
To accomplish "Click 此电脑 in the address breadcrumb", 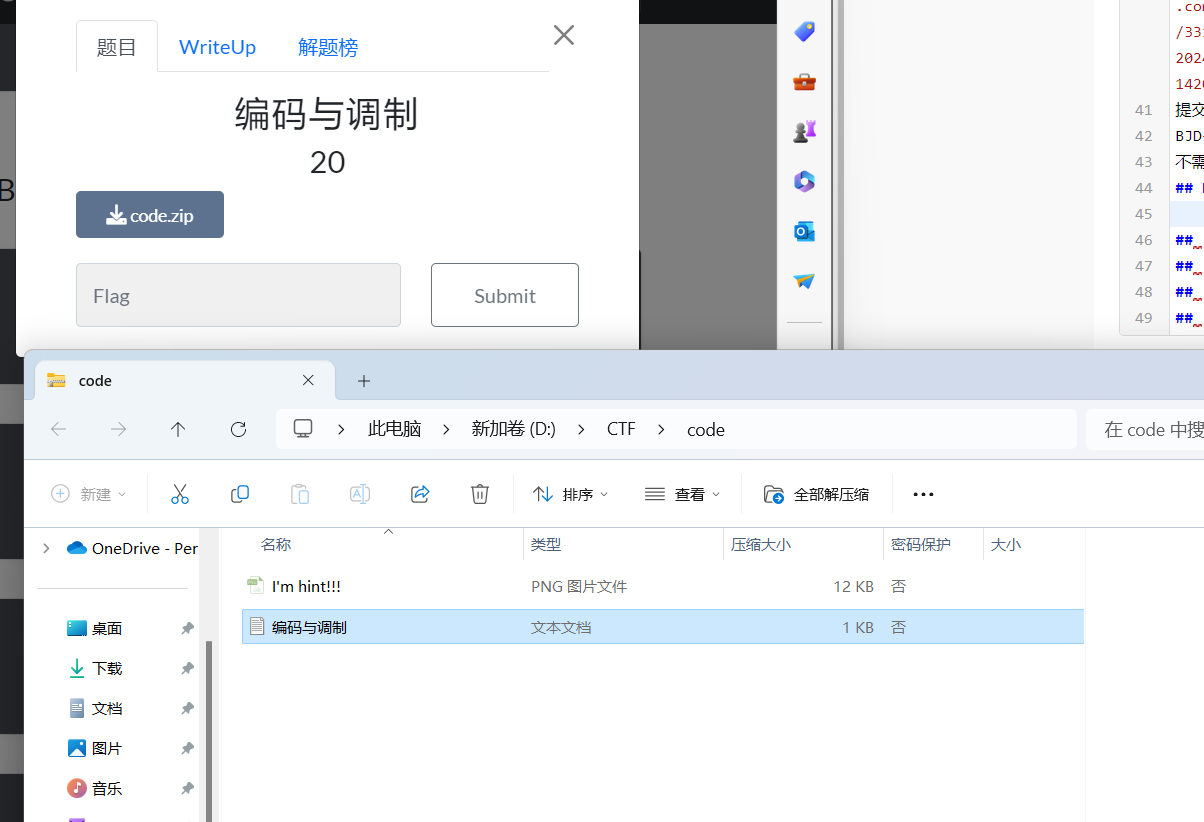I will click(x=395, y=429).
